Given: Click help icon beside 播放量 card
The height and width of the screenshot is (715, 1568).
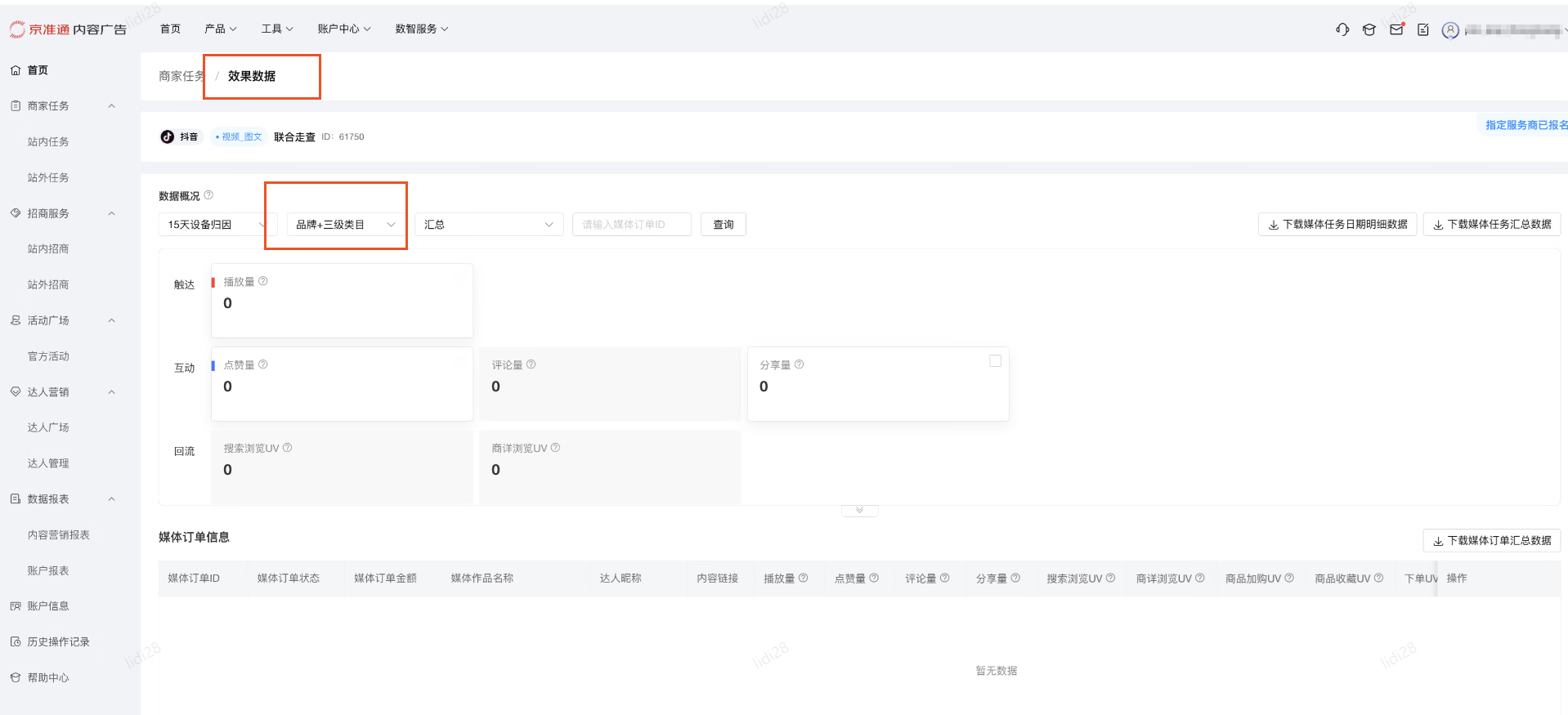Looking at the screenshot, I should pos(263,281).
